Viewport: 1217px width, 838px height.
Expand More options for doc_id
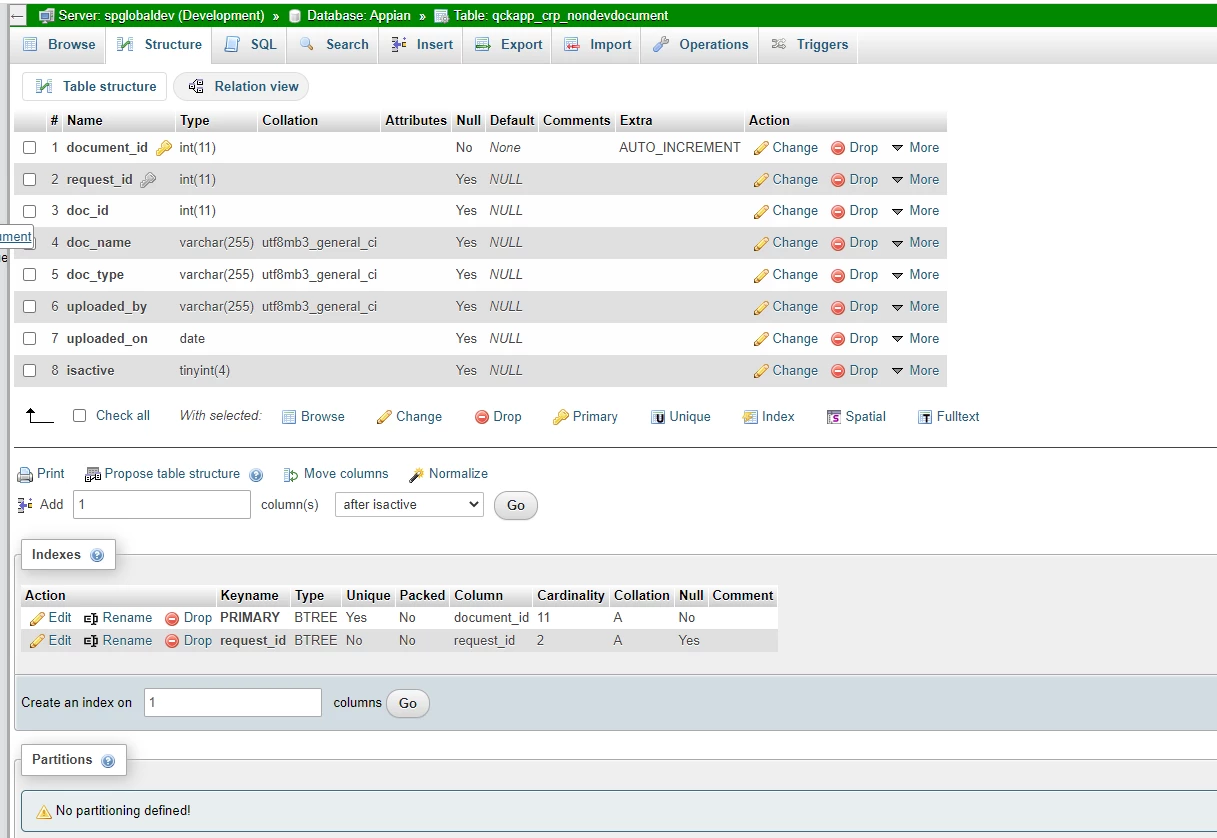pos(915,211)
